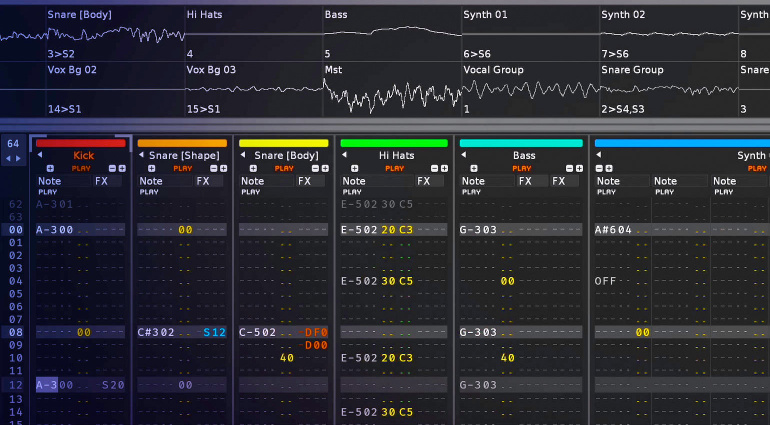Screen dimensions: 770x425
Task: Add a note column to Kick track
Action: [51, 168]
